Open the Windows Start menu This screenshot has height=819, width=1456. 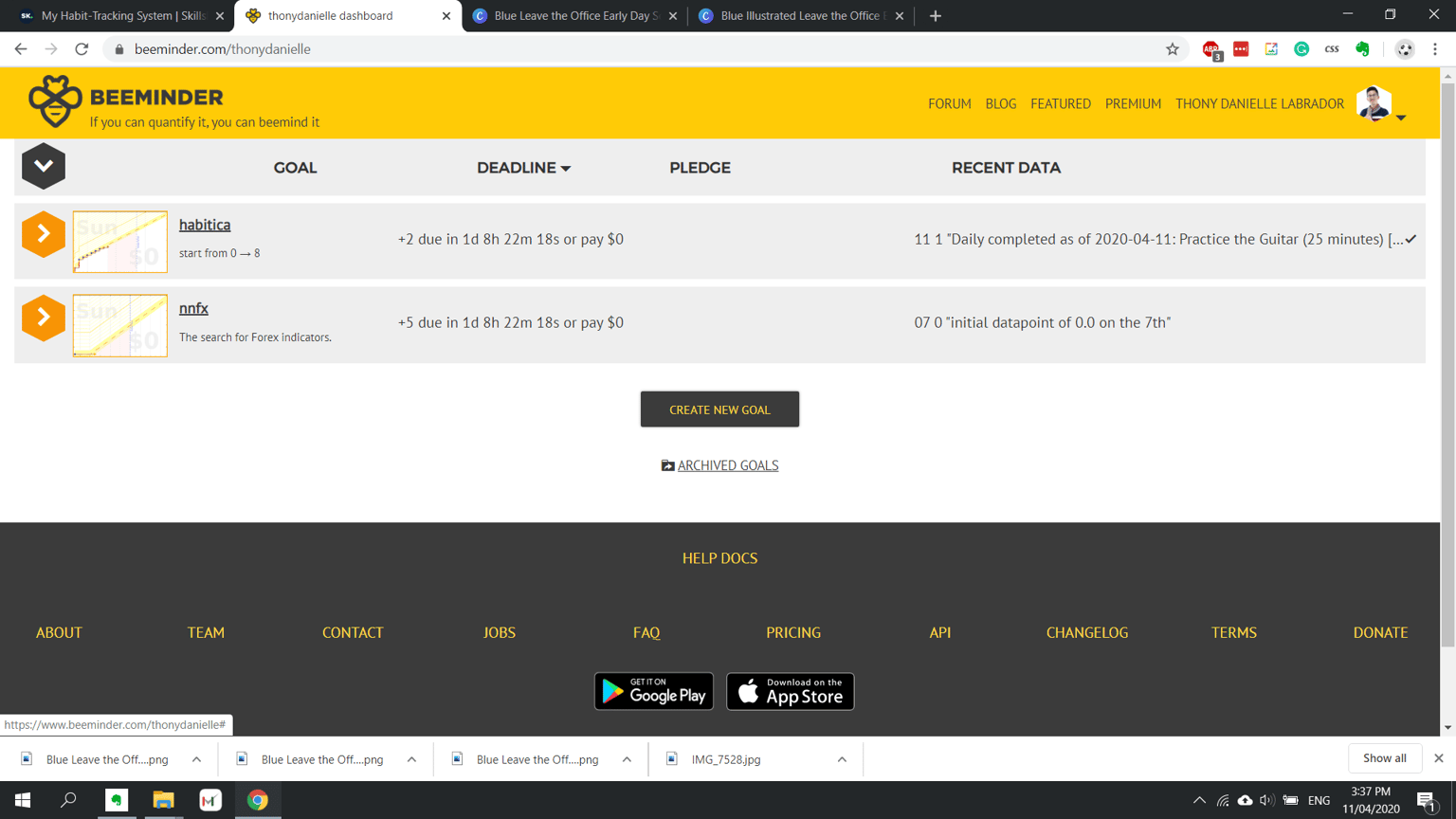pos(23,800)
